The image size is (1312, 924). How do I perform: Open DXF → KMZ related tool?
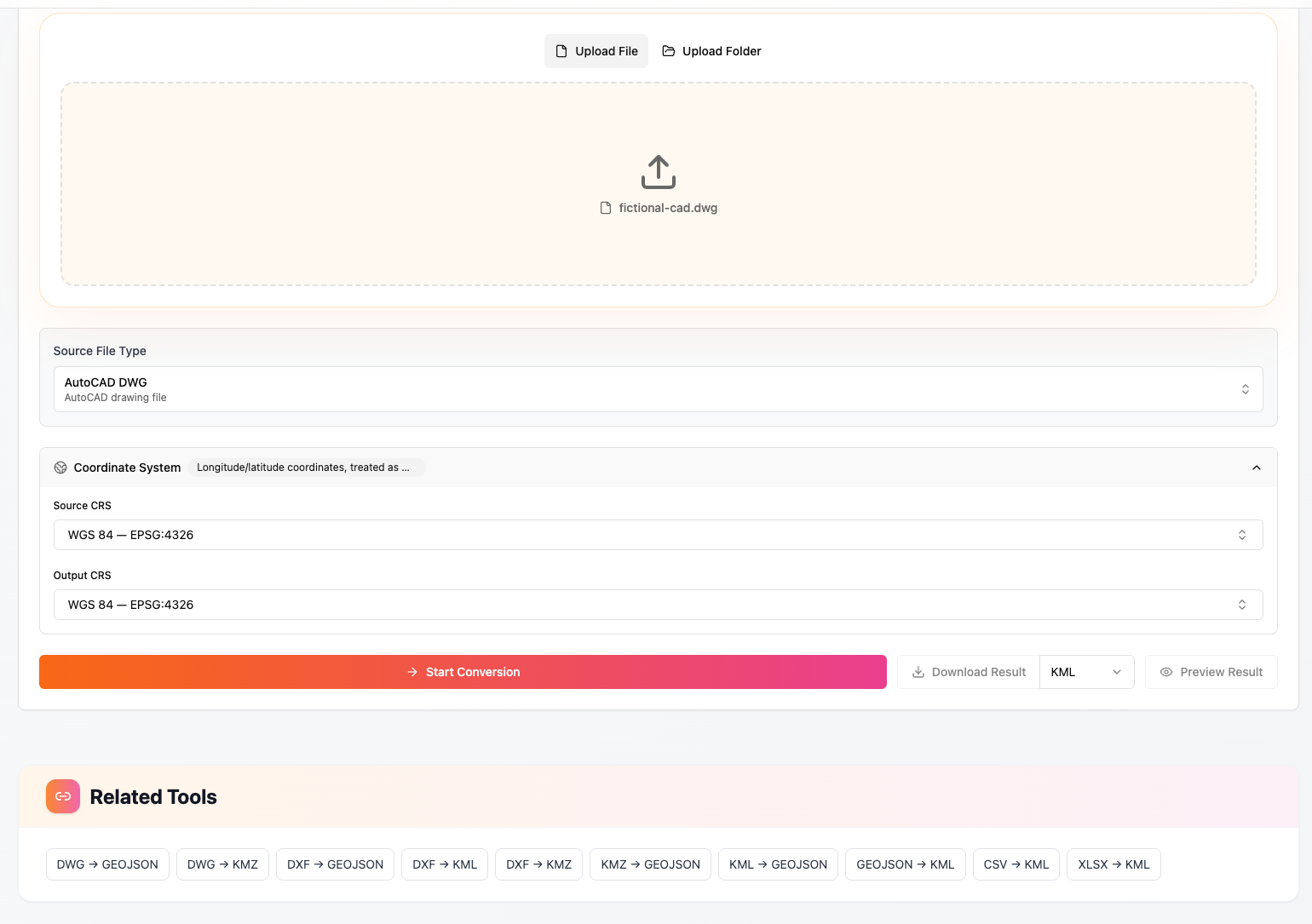(x=538, y=864)
